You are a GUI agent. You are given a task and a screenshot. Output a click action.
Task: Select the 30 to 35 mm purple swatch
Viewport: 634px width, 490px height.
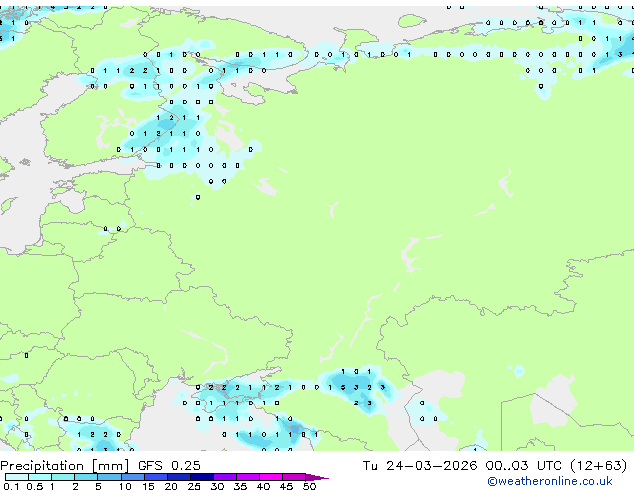pyautogui.click(x=225, y=477)
